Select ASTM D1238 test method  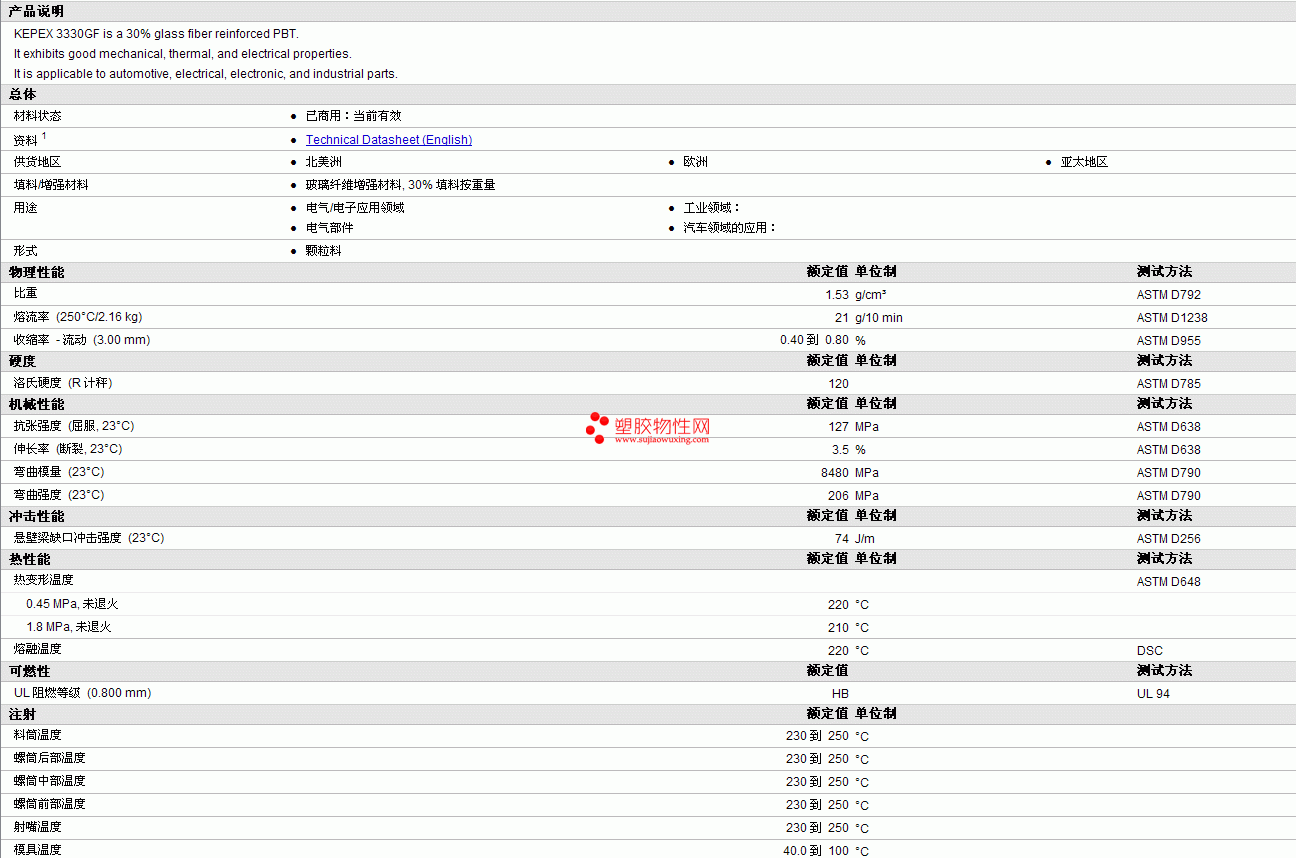[x=1172, y=318]
